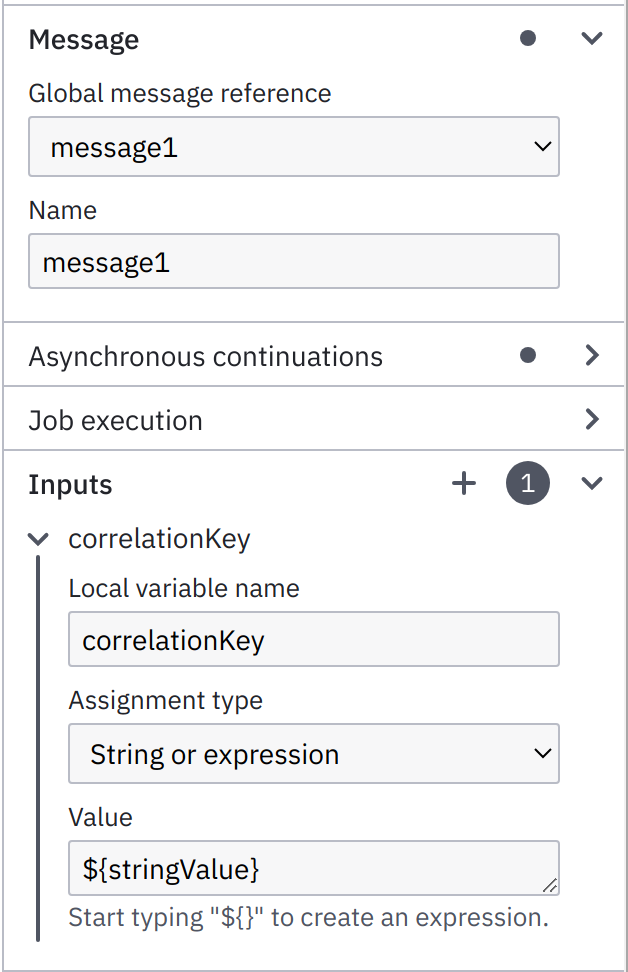Click the Asynchronous continuations edited-dot indicator
The image size is (628, 972).
(x=528, y=355)
